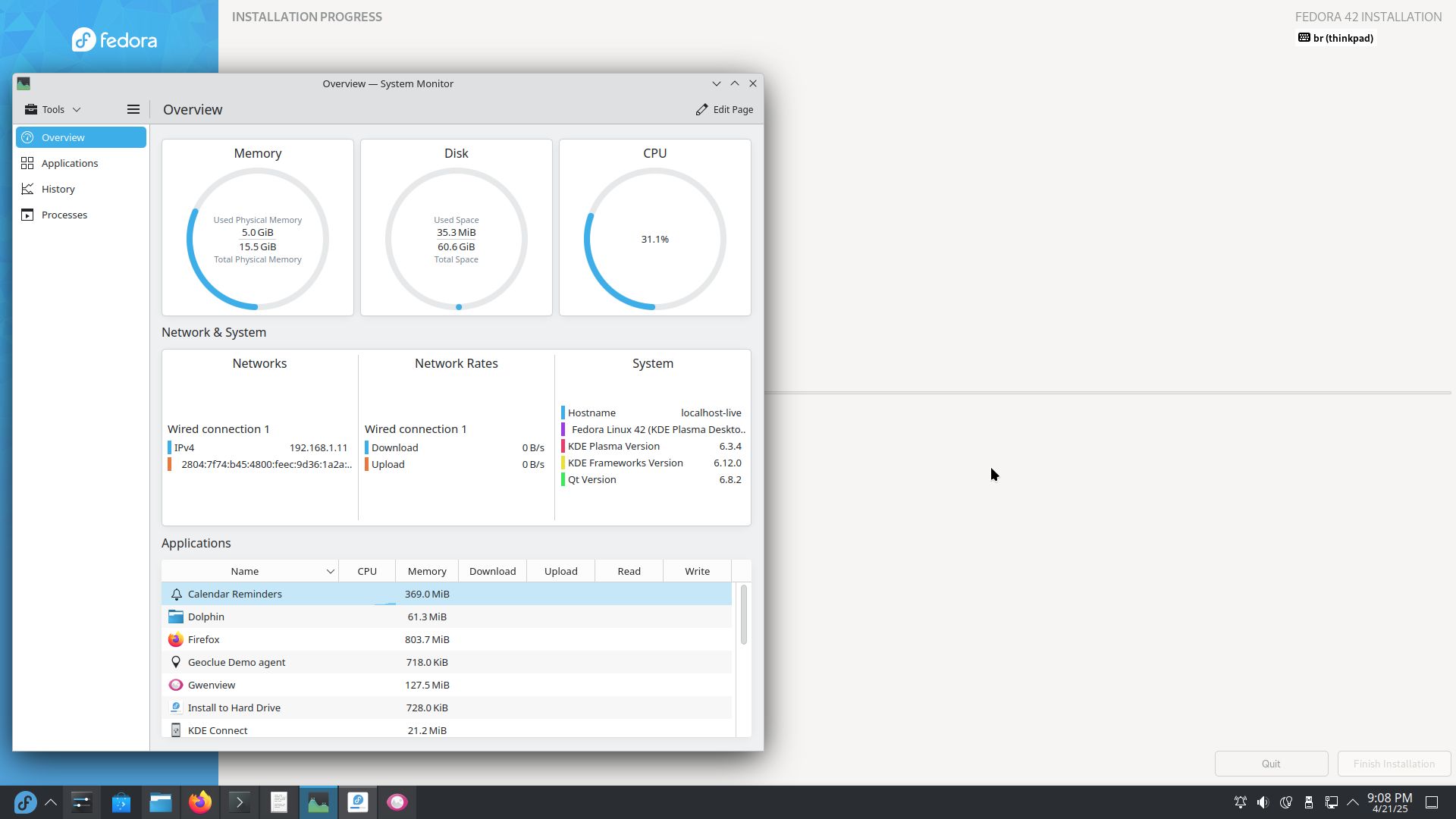Click the Install to Hard Drive list icon
Screen dimensions: 1456x819
click(176, 708)
